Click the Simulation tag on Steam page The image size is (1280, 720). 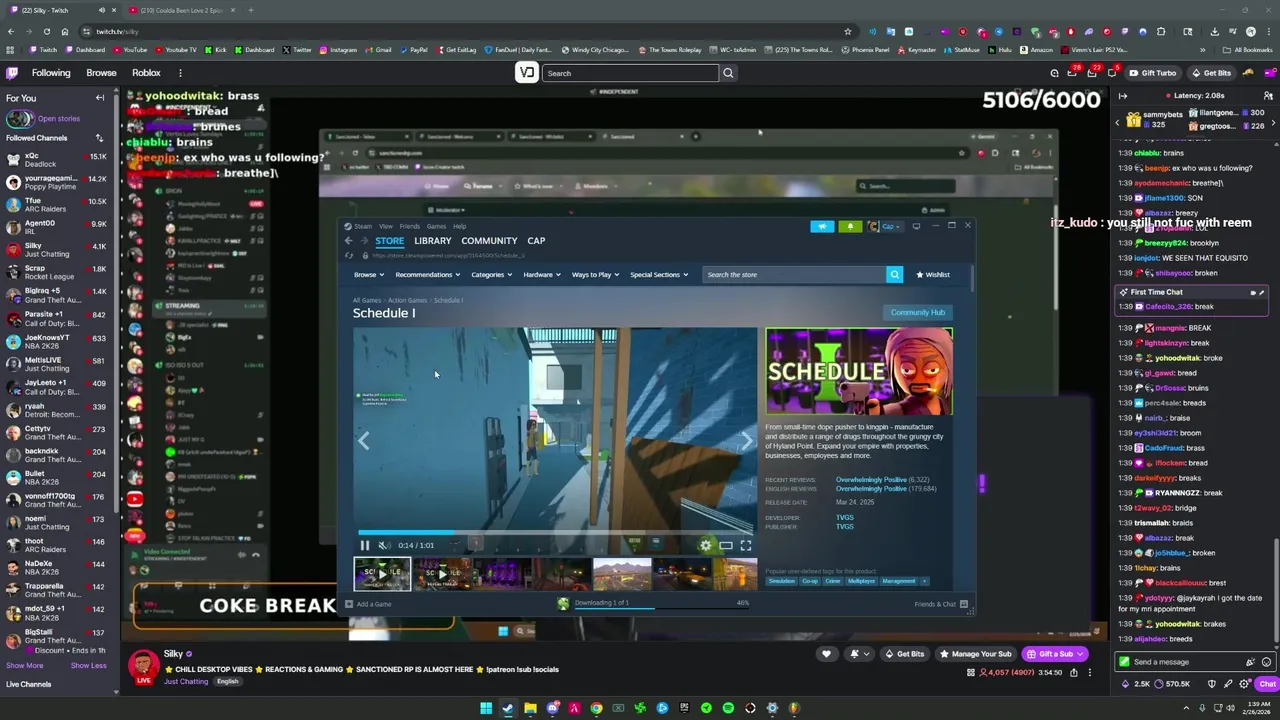(x=782, y=581)
